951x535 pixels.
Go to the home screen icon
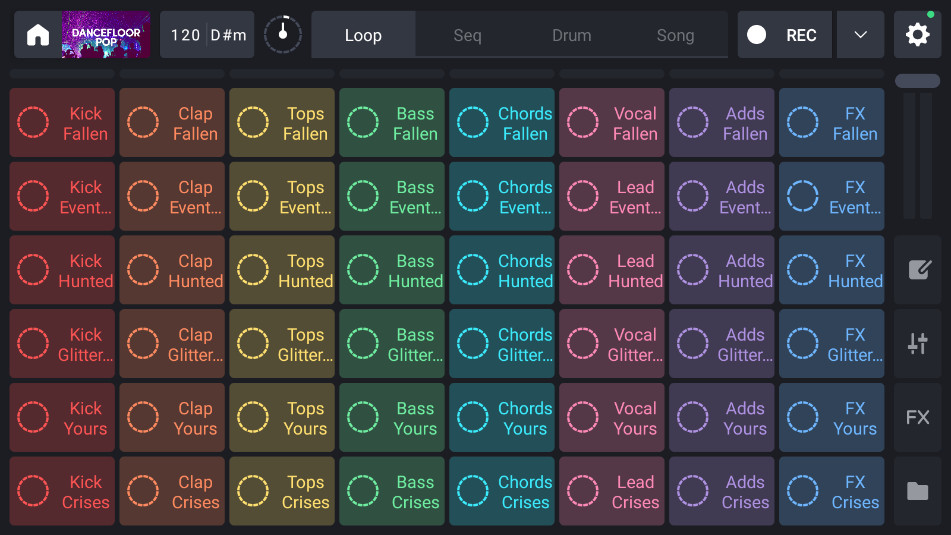click(38, 35)
